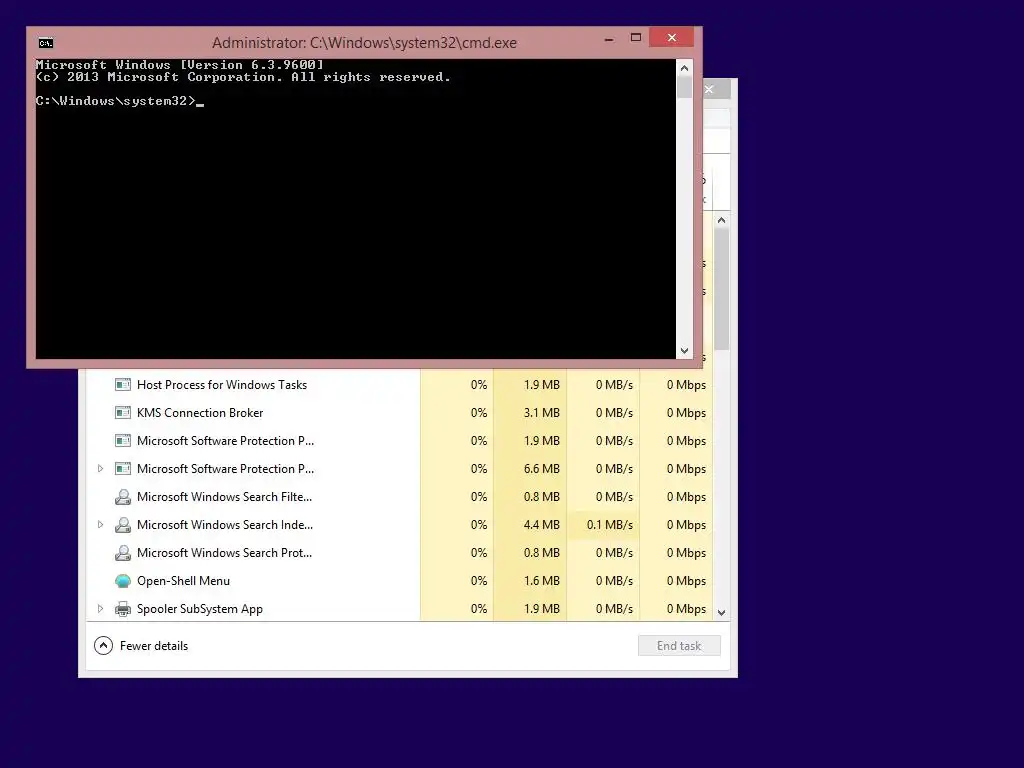Select the Host Process for Windows Tasks icon
1024x768 pixels.
pyautogui.click(x=123, y=385)
